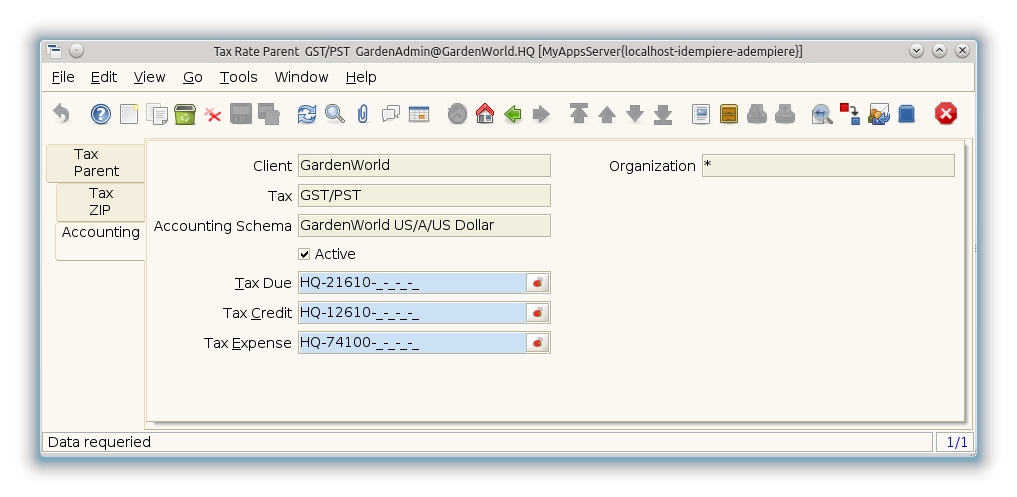Viewport: 1017px width, 497px height.
Task: Switch to the Tax ZIP tab
Action: point(100,202)
